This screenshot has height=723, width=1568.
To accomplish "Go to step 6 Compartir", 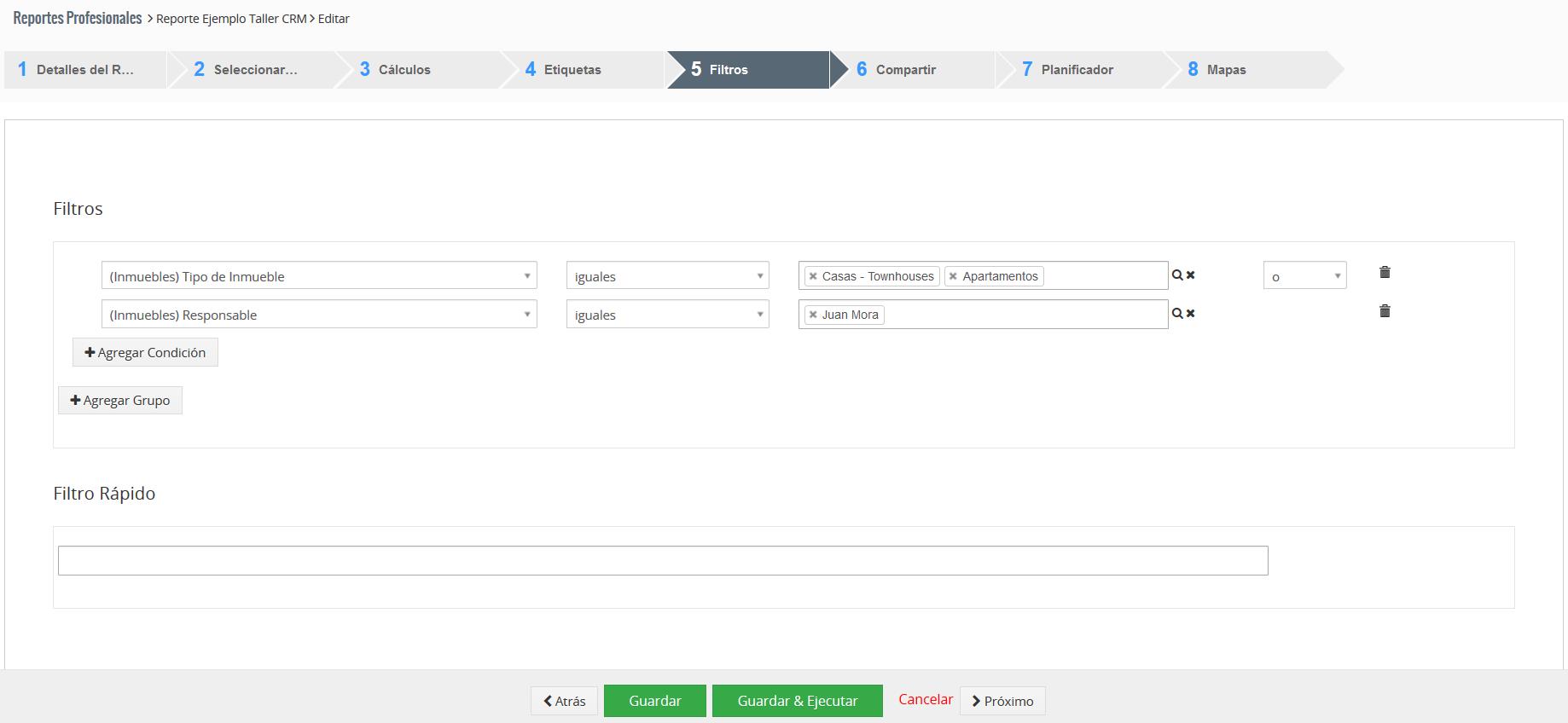I will [x=905, y=70].
